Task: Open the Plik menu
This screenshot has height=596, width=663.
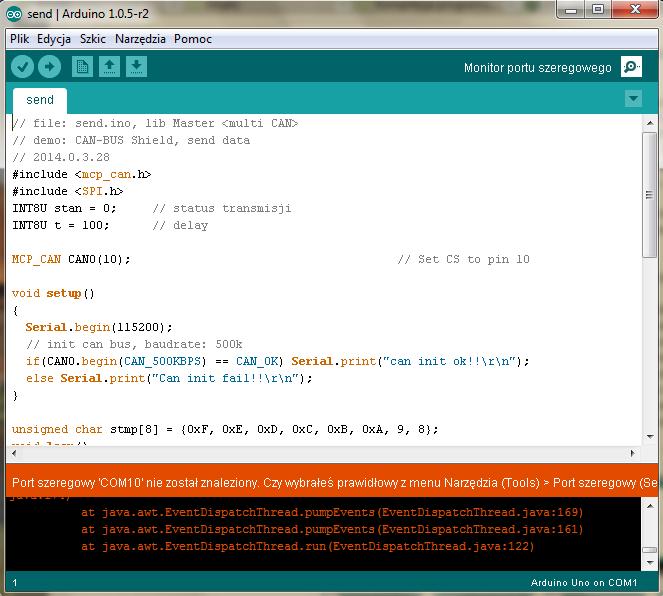Action: coord(19,39)
